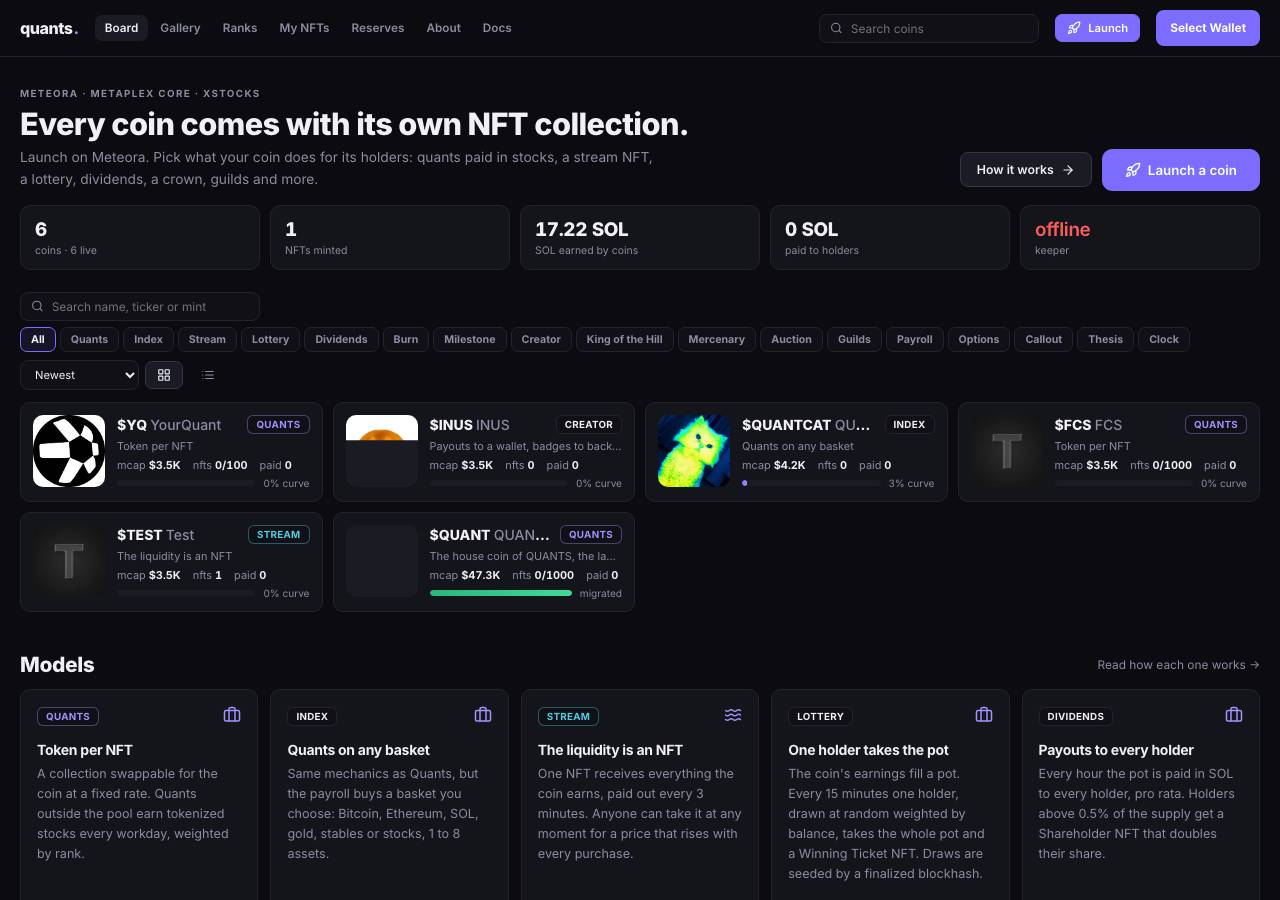The height and width of the screenshot is (900, 1280).
Task: Click the $QUANT migrated progress bar
Action: 501,593
